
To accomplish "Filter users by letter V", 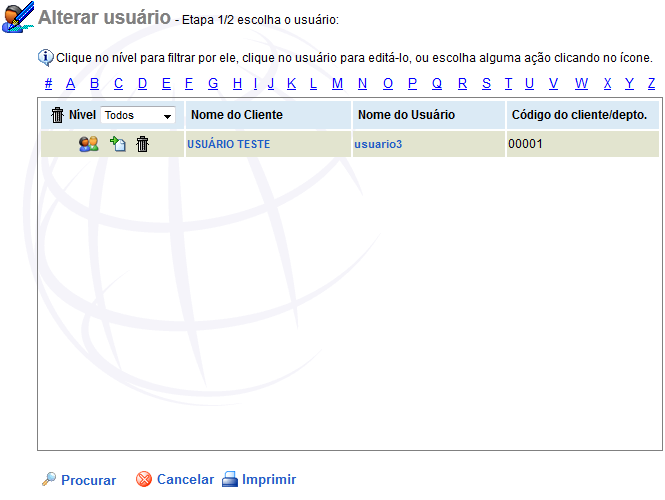I will point(553,84).
